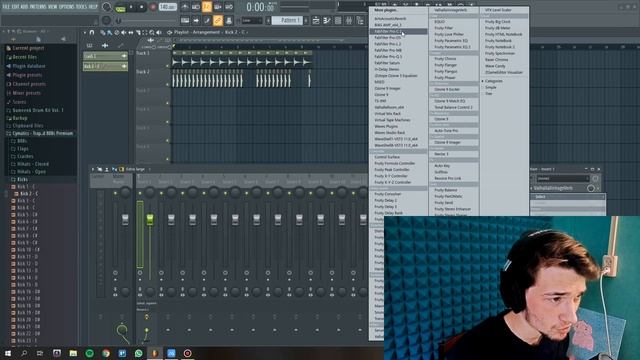Select the Tree view option
Image resolution: width=640 pixels, height=360 pixels.
[489, 93]
